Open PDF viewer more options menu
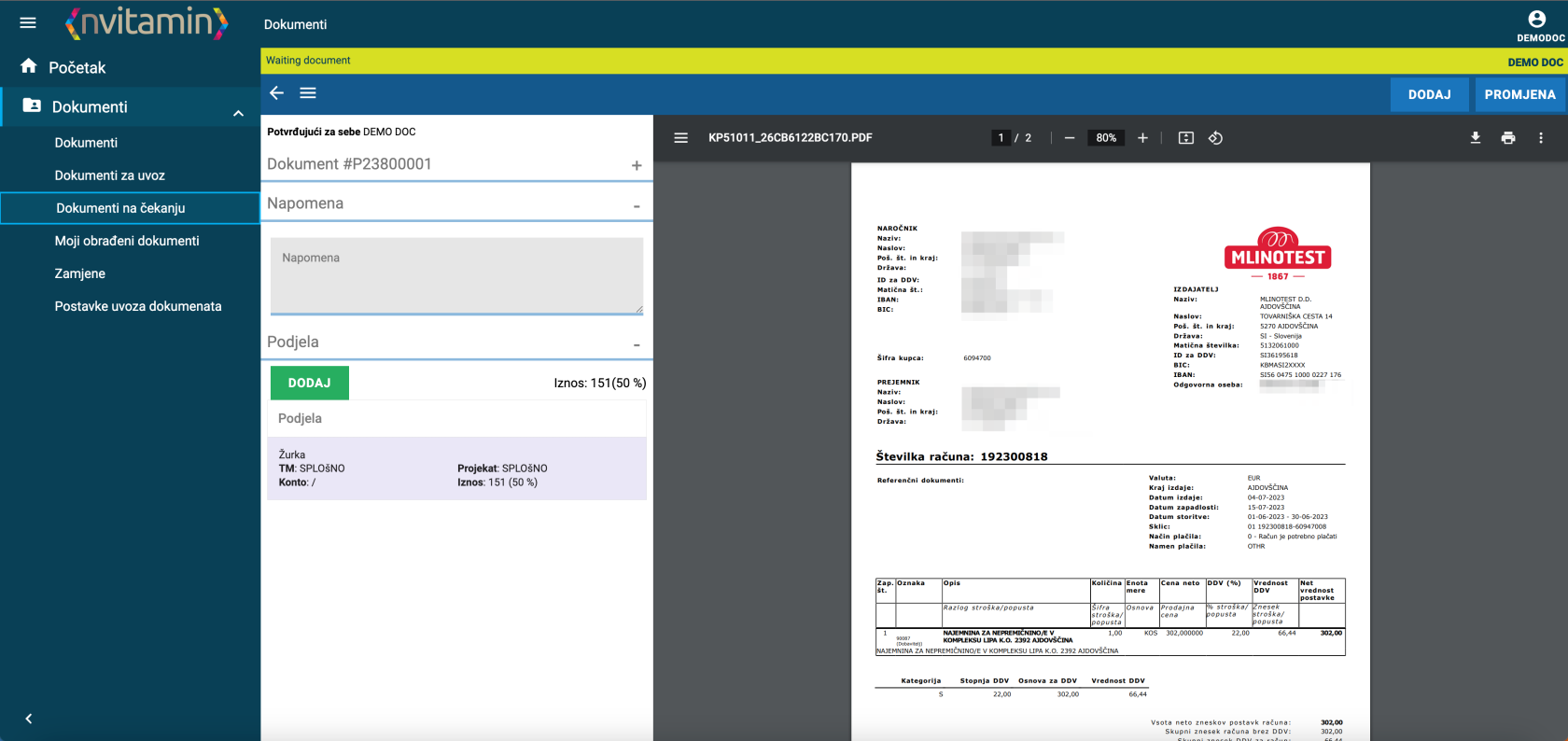The width and height of the screenshot is (1568, 741). point(1541,138)
